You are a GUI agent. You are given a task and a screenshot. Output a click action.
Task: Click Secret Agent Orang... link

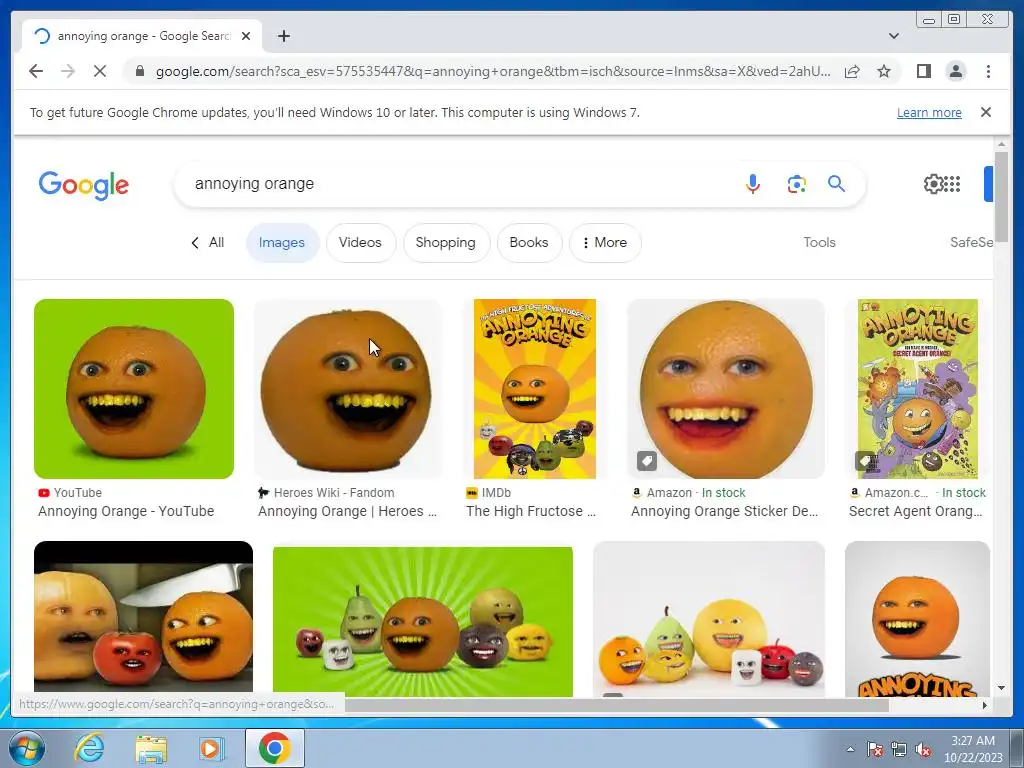click(916, 511)
